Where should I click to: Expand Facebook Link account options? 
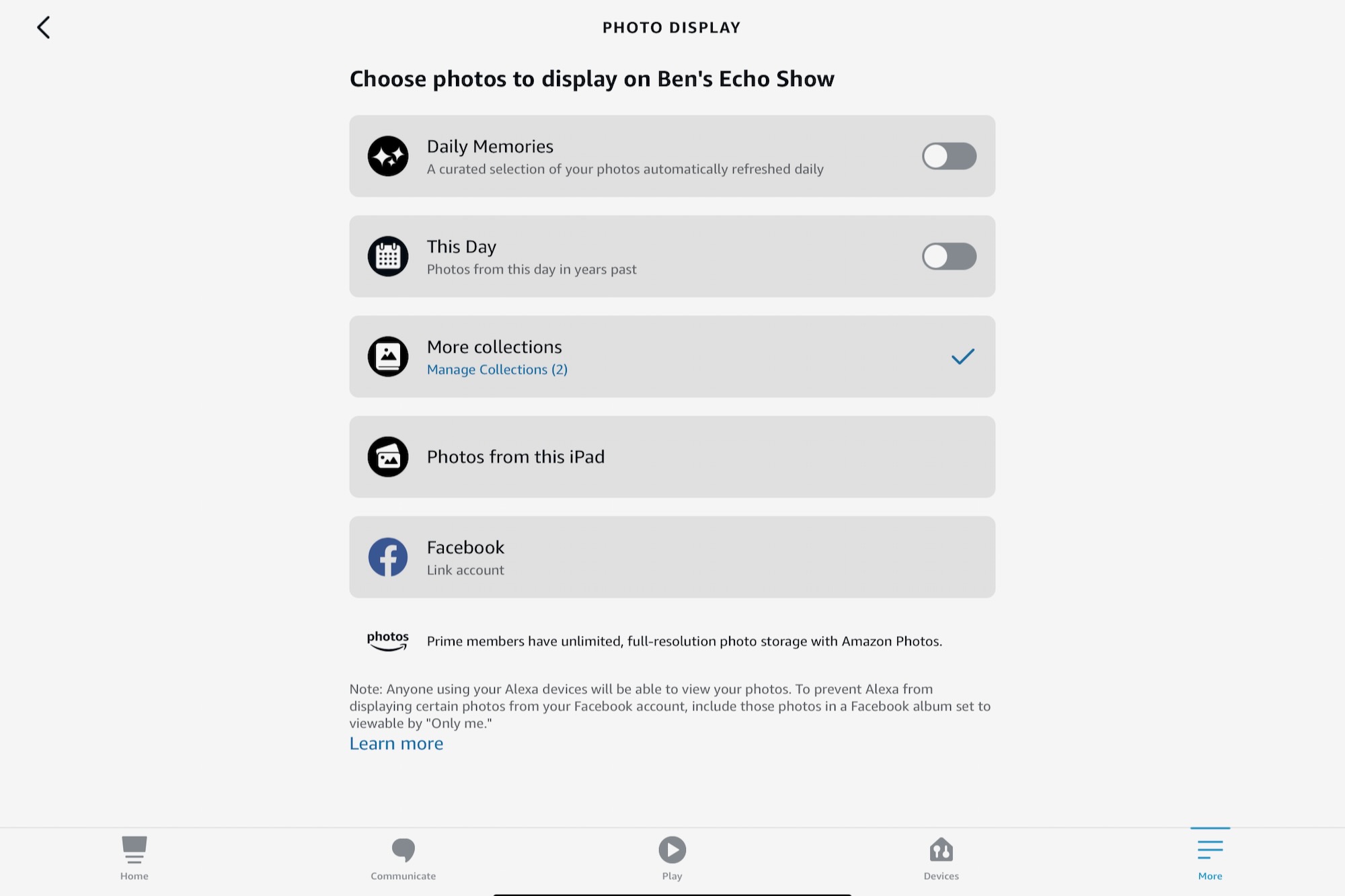click(672, 556)
